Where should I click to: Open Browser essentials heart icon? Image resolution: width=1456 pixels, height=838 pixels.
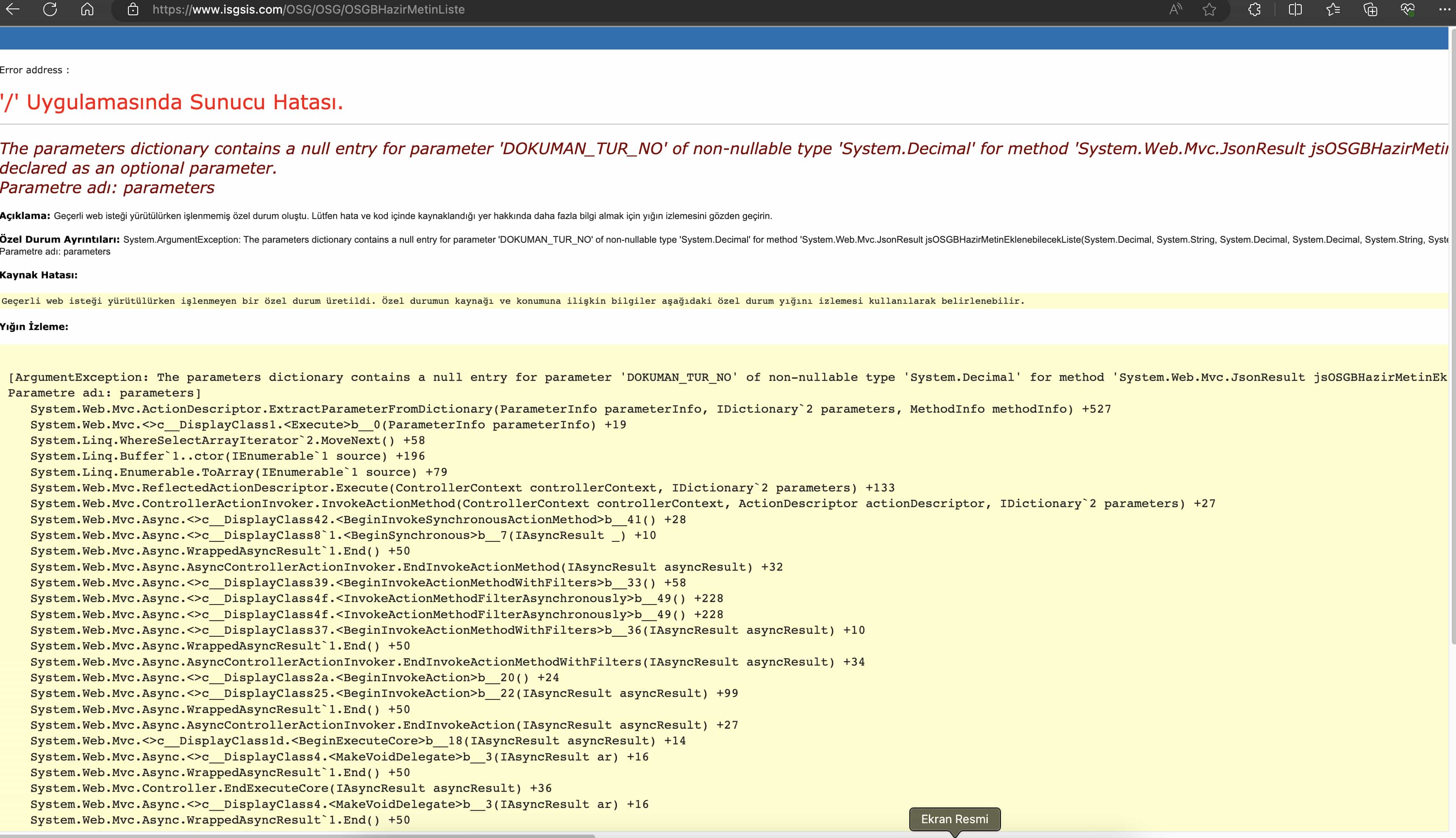1408,9
